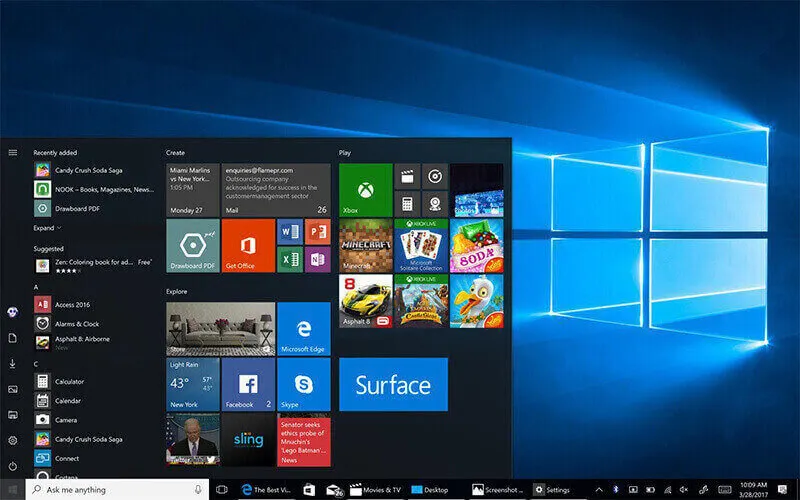This screenshot has width=800, height=500.
Task: Open the Action Center notification icon
Action: (782, 490)
